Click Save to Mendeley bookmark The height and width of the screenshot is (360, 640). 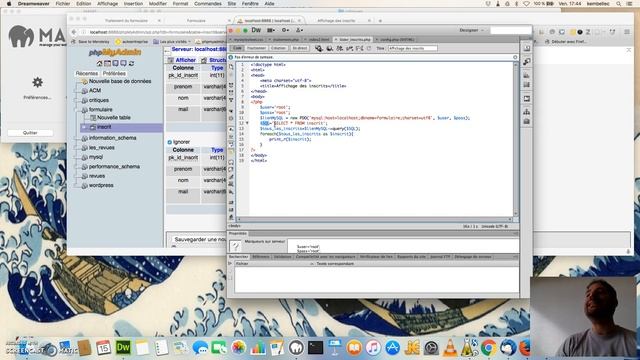91,42
